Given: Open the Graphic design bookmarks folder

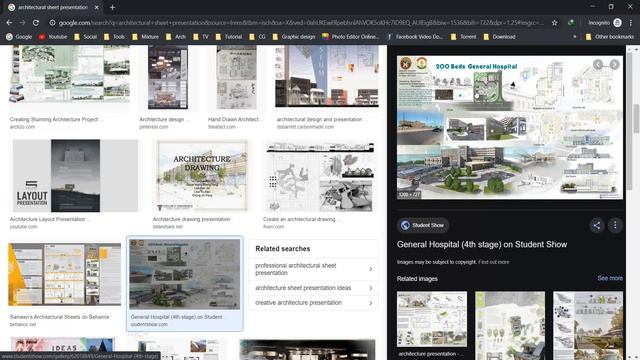Looking at the screenshot, I should (x=293, y=37).
